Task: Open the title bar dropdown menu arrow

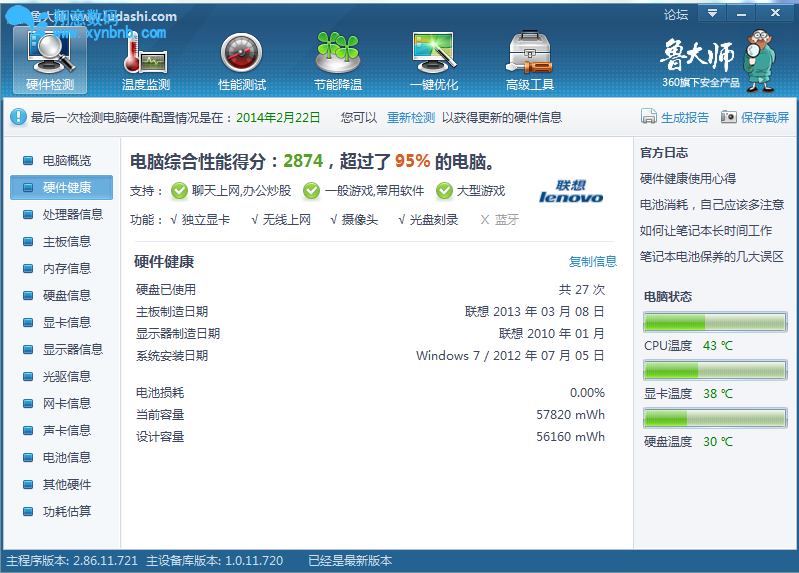Action: click(x=712, y=13)
